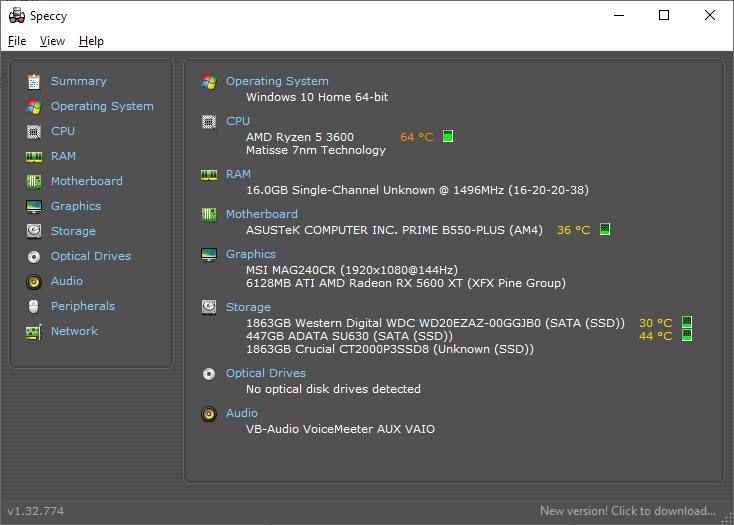Click 'VB-Audio VoiceMeeter AUX VAIO' text
Image resolution: width=734 pixels, height=525 pixels.
pos(340,429)
